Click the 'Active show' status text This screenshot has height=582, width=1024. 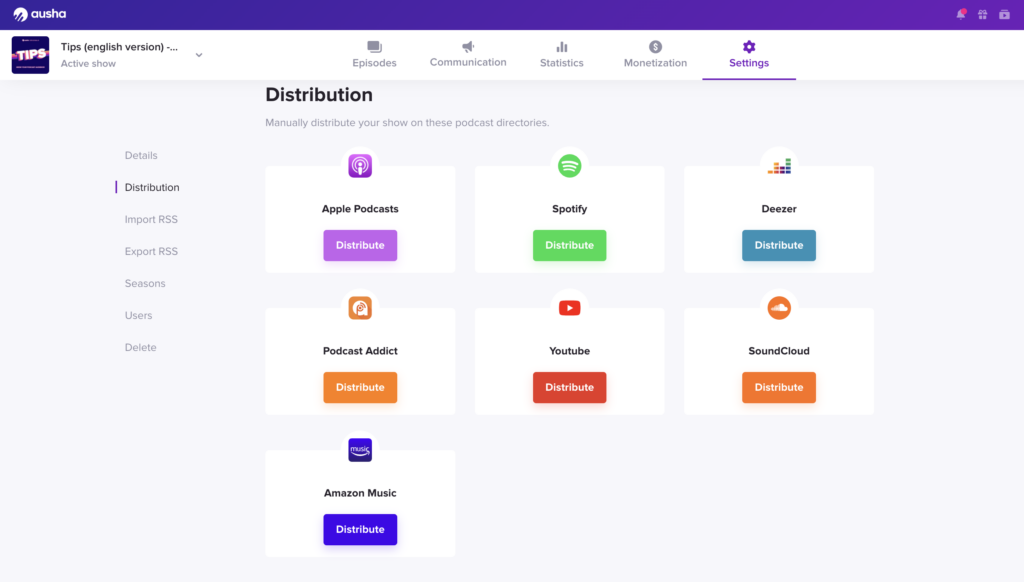[88, 64]
